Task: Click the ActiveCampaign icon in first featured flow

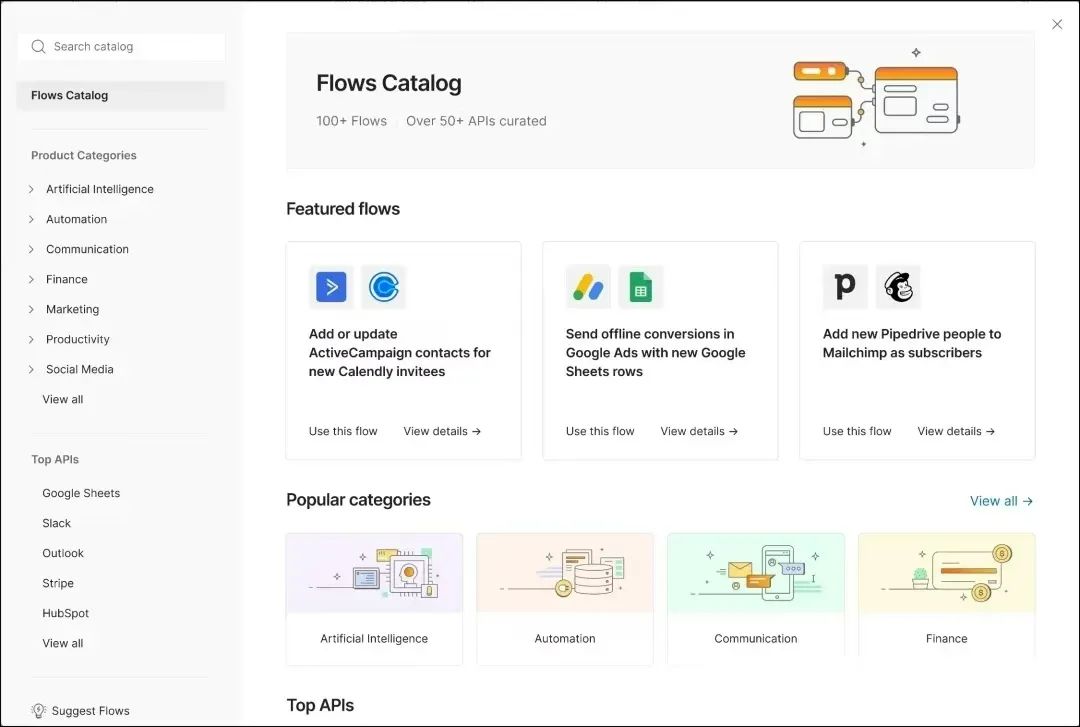Action: [331, 287]
